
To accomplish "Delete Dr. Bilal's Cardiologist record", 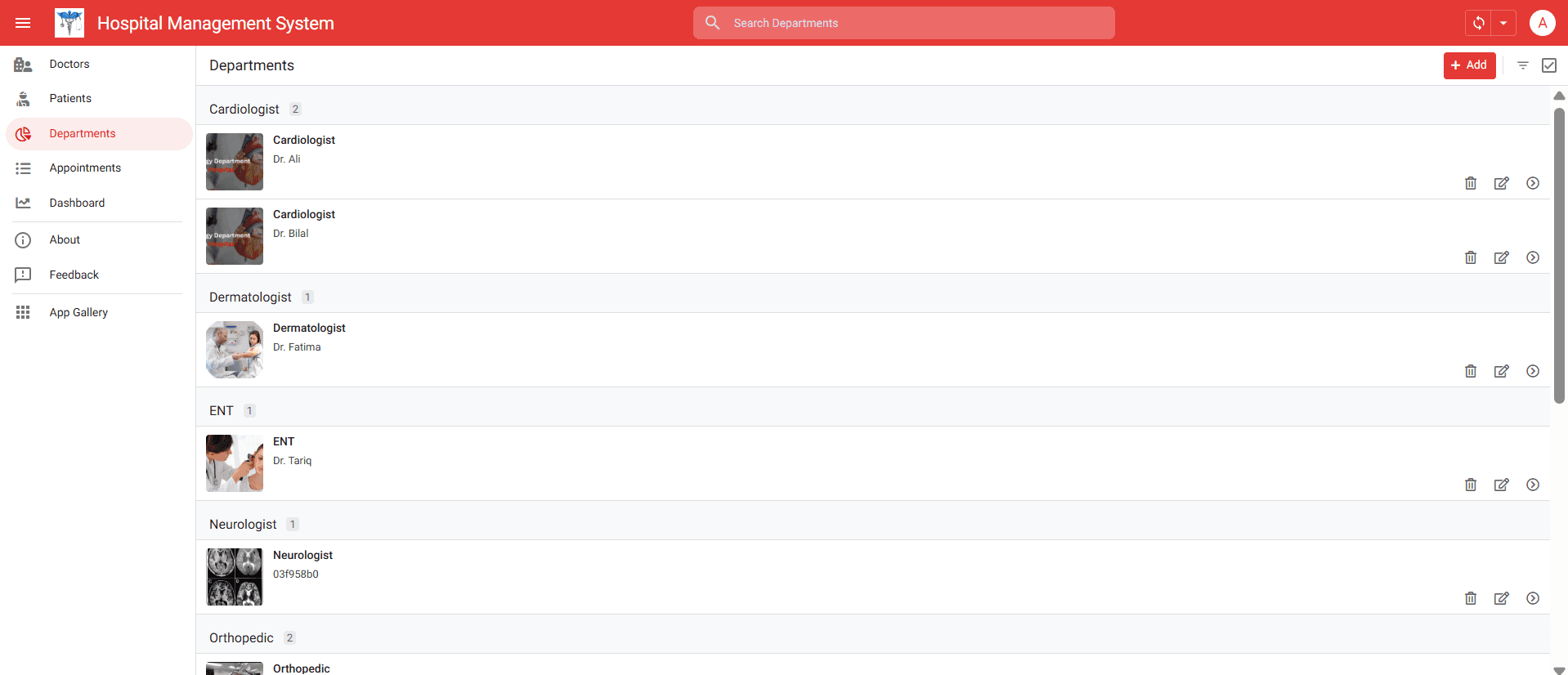I will click(x=1471, y=257).
